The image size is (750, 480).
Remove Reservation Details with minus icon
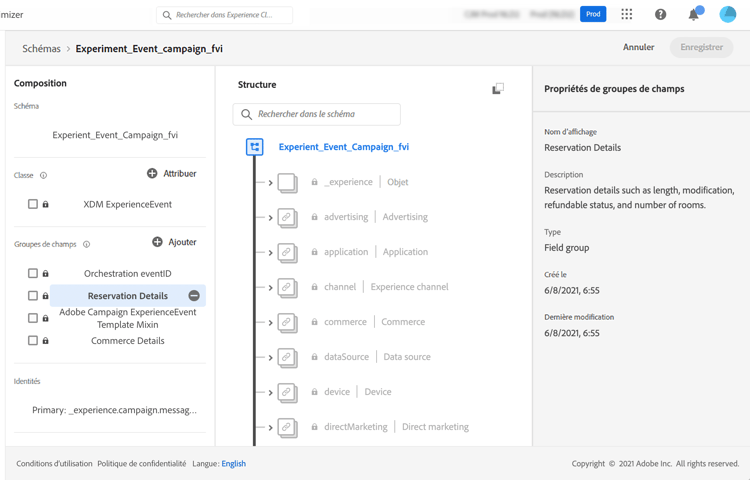click(194, 296)
